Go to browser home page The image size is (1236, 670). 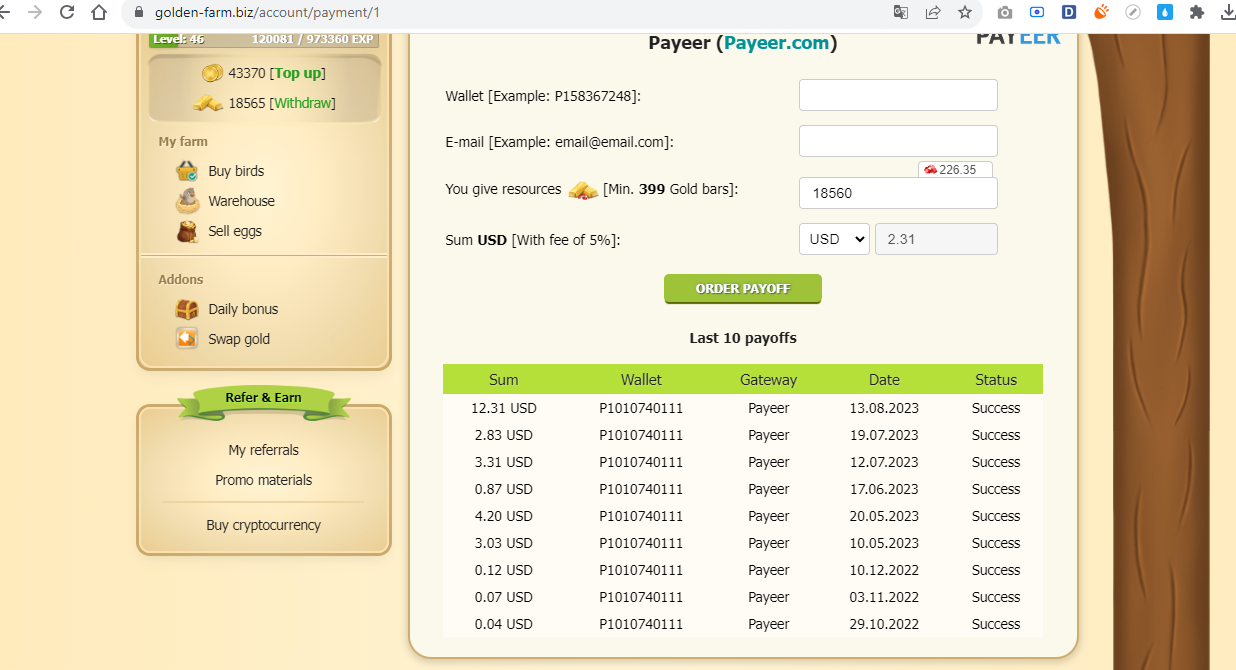(98, 13)
